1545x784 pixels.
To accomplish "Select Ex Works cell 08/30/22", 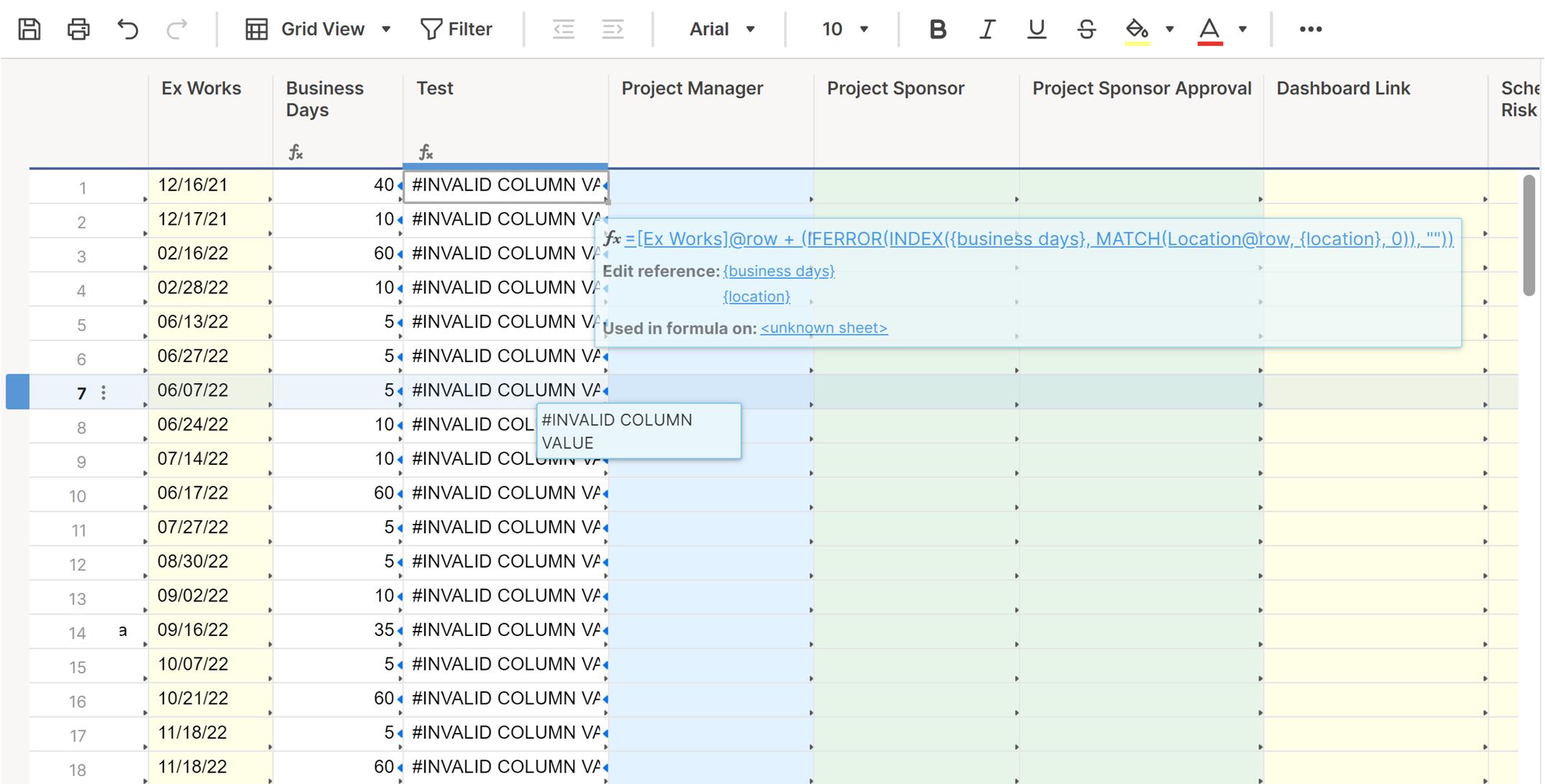I will (x=211, y=562).
